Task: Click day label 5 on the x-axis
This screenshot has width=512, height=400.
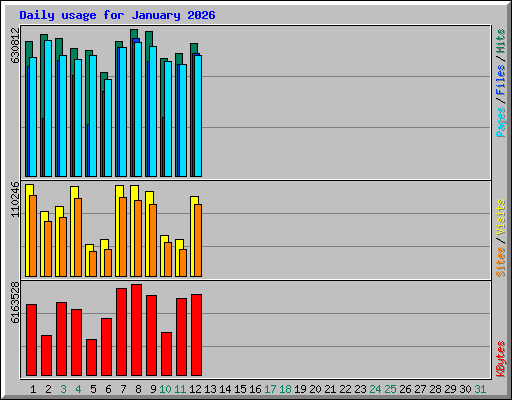Action: [x=93, y=389]
